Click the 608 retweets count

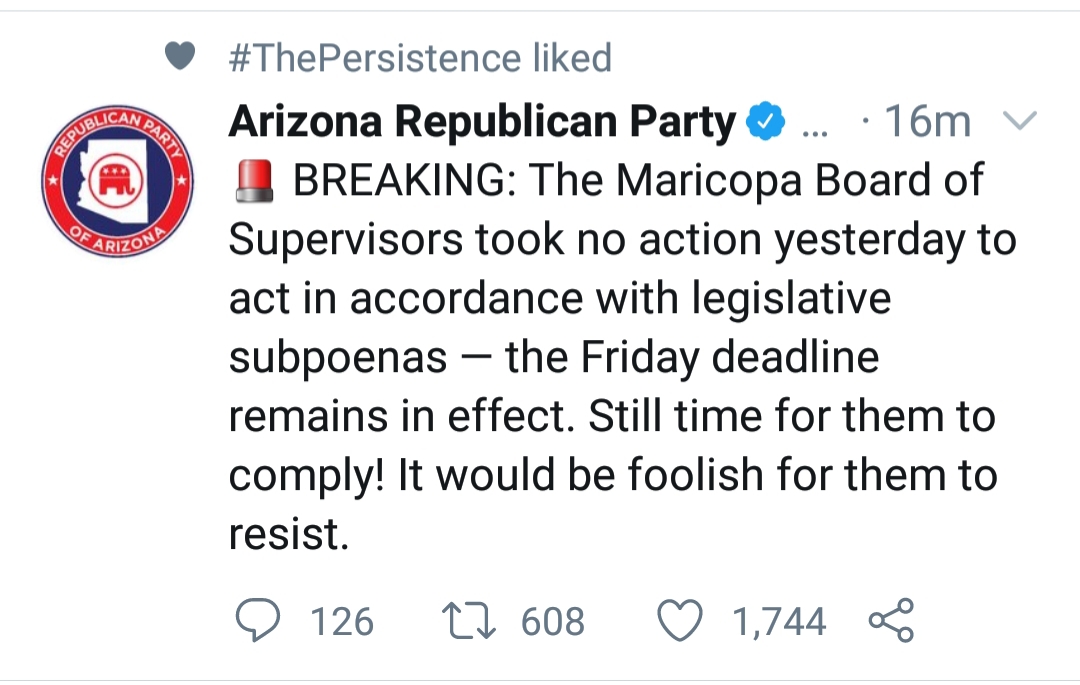click(552, 621)
